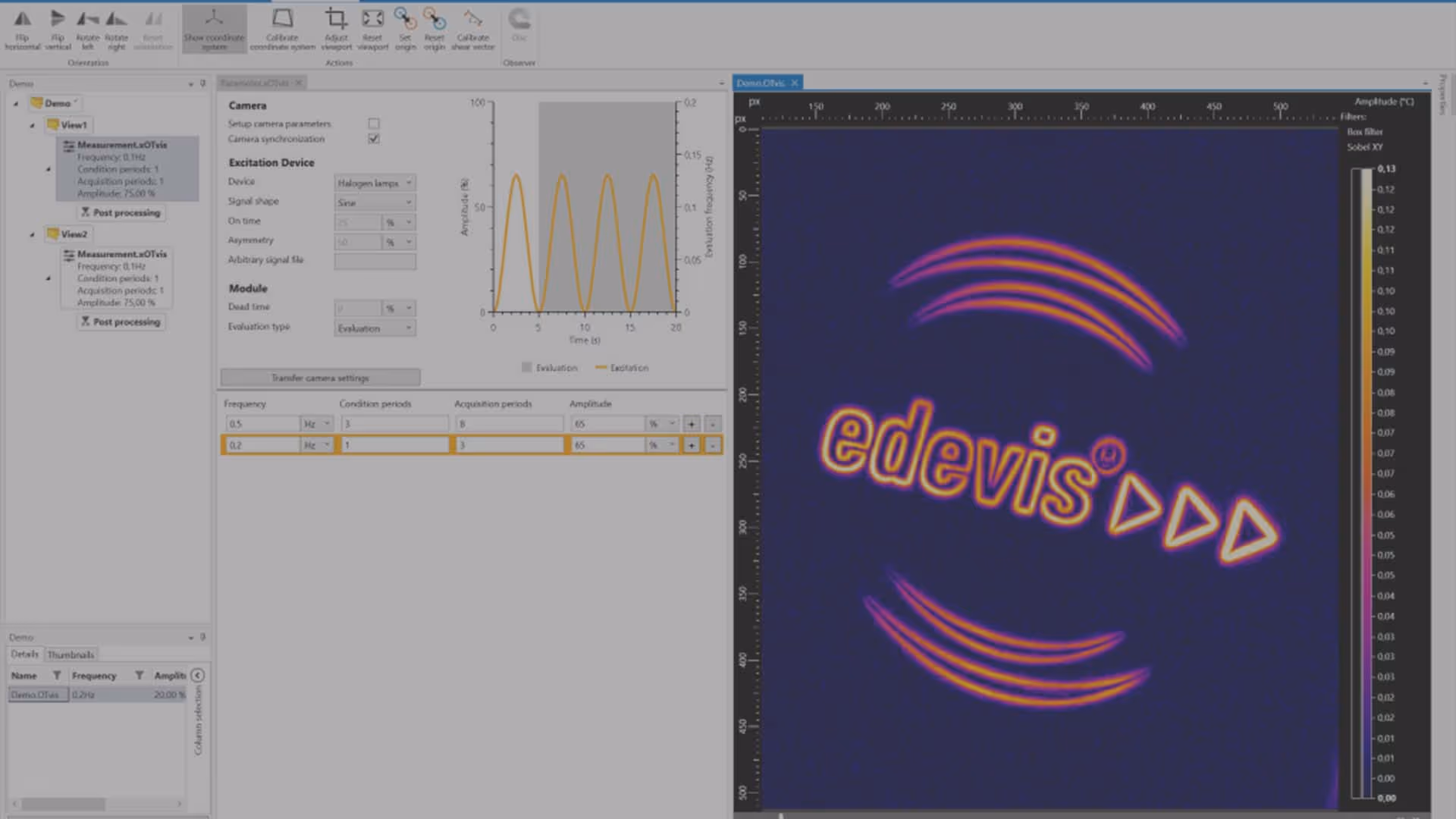1456x819 pixels.
Task: Add row with plus in 0.2 Hz row
Action: click(692, 445)
